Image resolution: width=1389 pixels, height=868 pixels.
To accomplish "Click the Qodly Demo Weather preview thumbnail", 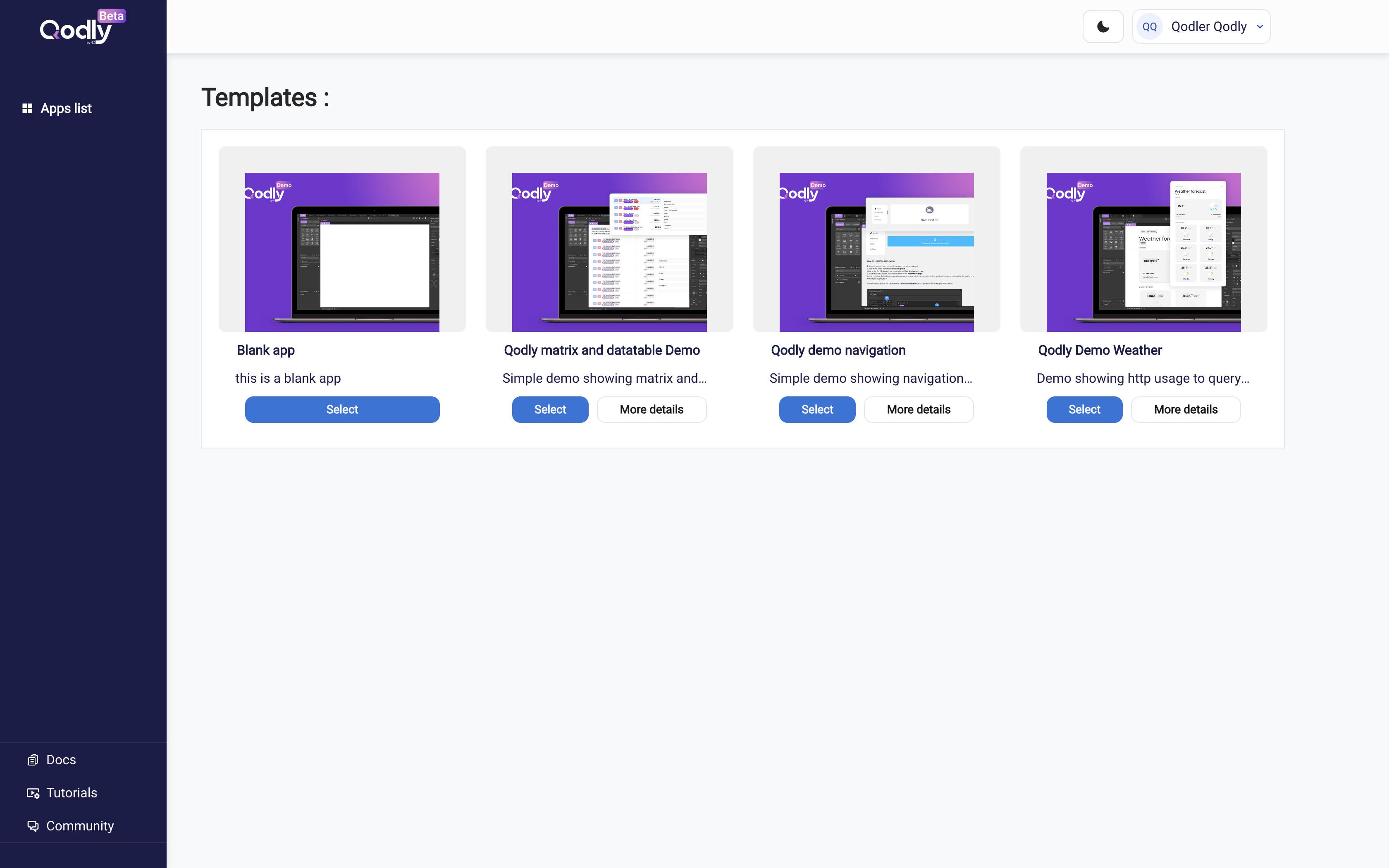I will pyautogui.click(x=1143, y=252).
